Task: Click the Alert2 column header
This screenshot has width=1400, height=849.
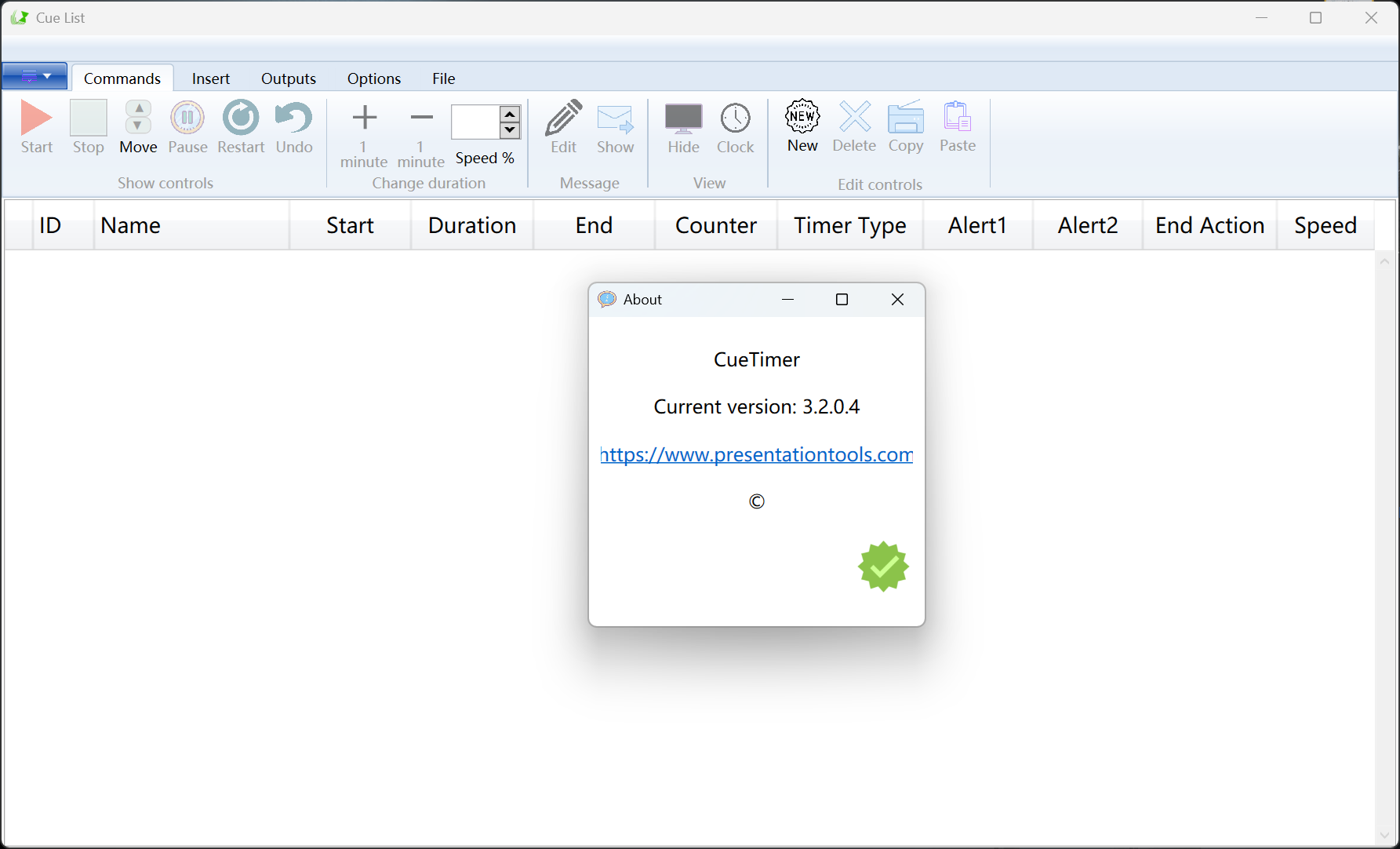Action: (1088, 225)
